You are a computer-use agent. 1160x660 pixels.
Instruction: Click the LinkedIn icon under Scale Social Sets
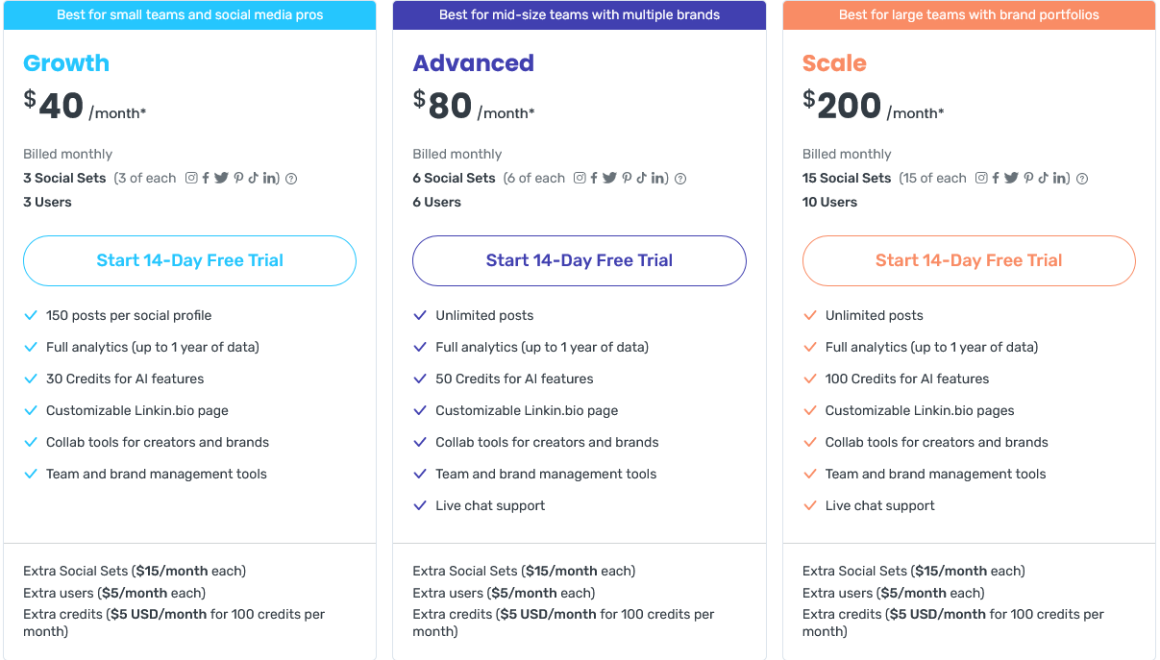point(1058,178)
